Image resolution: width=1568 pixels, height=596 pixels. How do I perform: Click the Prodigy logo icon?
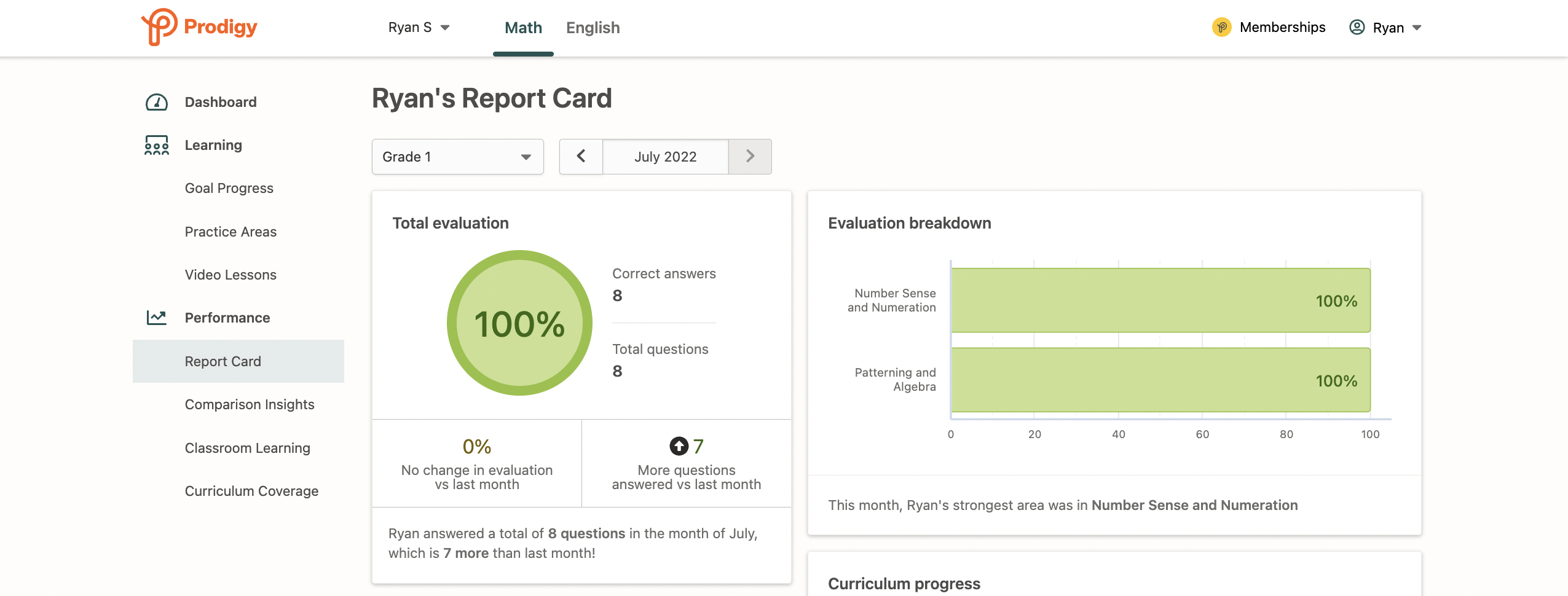(x=159, y=26)
